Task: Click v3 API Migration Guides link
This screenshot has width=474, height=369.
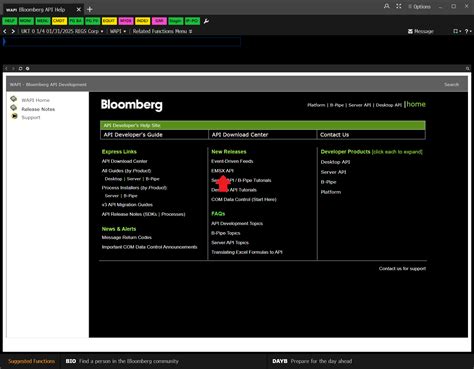Action: click(x=127, y=205)
